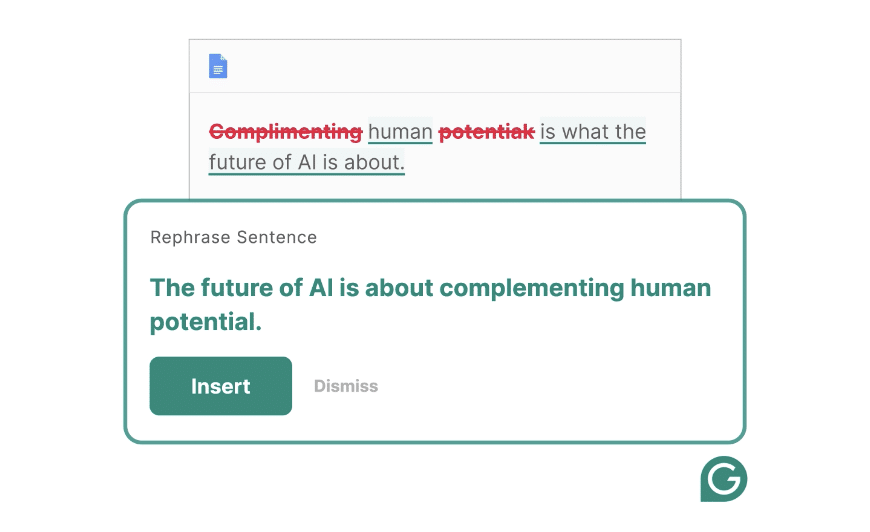Image resolution: width=870 pixels, height=532 pixels.
Task: Click inside the document text area
Action: [x=435, y=146]
